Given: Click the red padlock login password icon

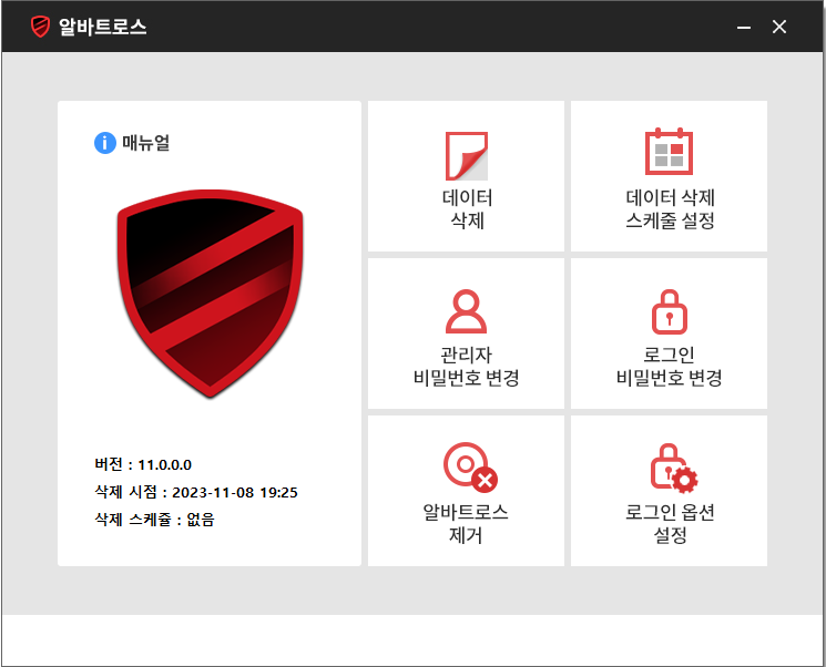Looking at the screenshot, I should pyautogui.click(x=668, y=311).
